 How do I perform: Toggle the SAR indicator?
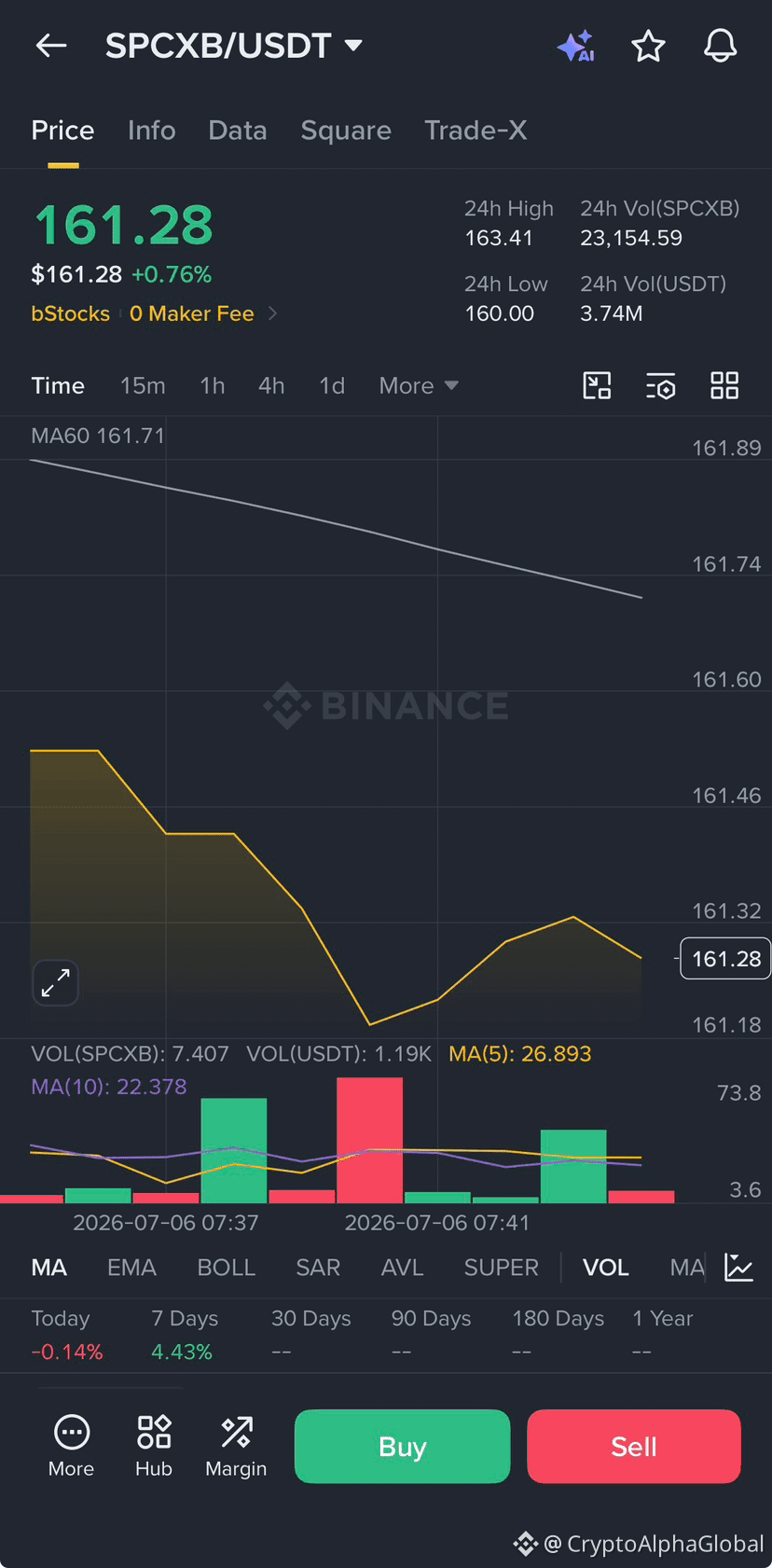tap(318, 1268)
